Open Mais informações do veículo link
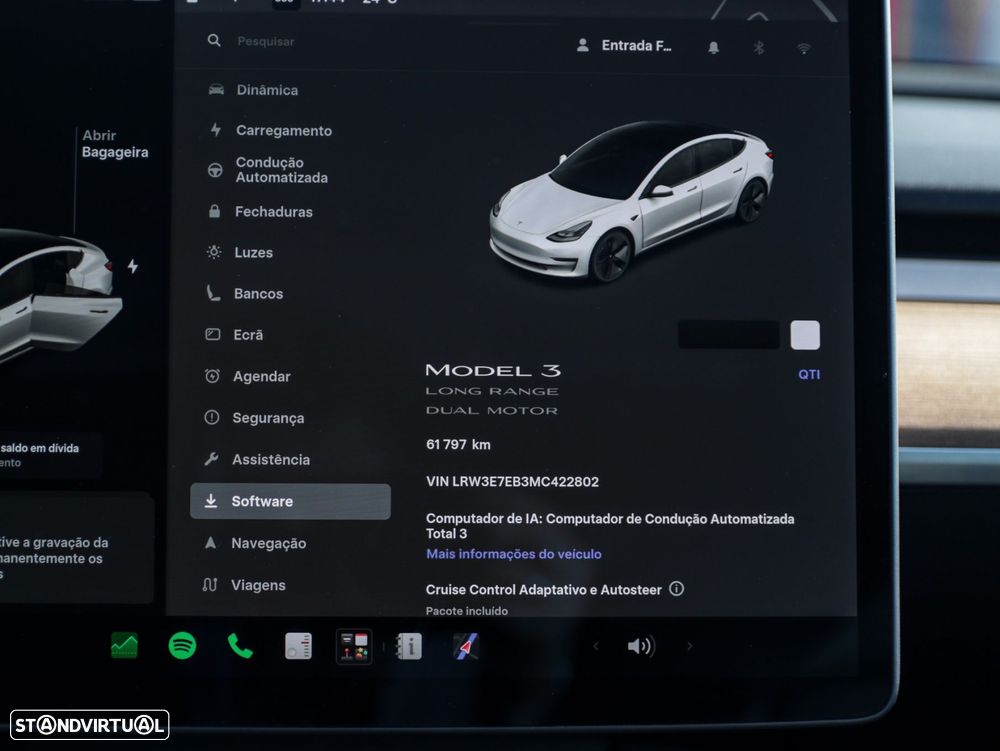This screenshot has width=1000, height=751. tap(513, 554)
